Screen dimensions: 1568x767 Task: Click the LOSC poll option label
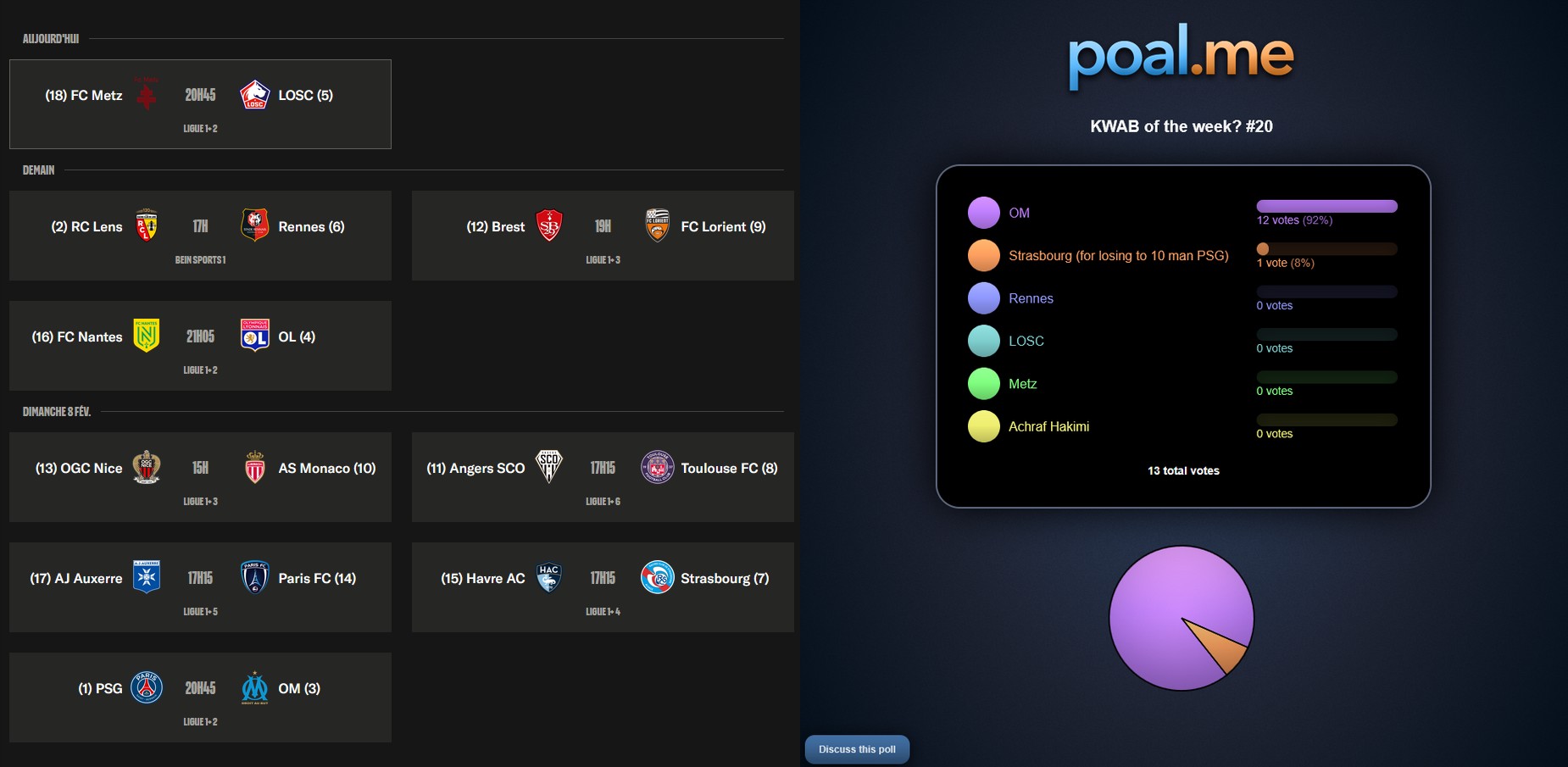point(1026,341)
